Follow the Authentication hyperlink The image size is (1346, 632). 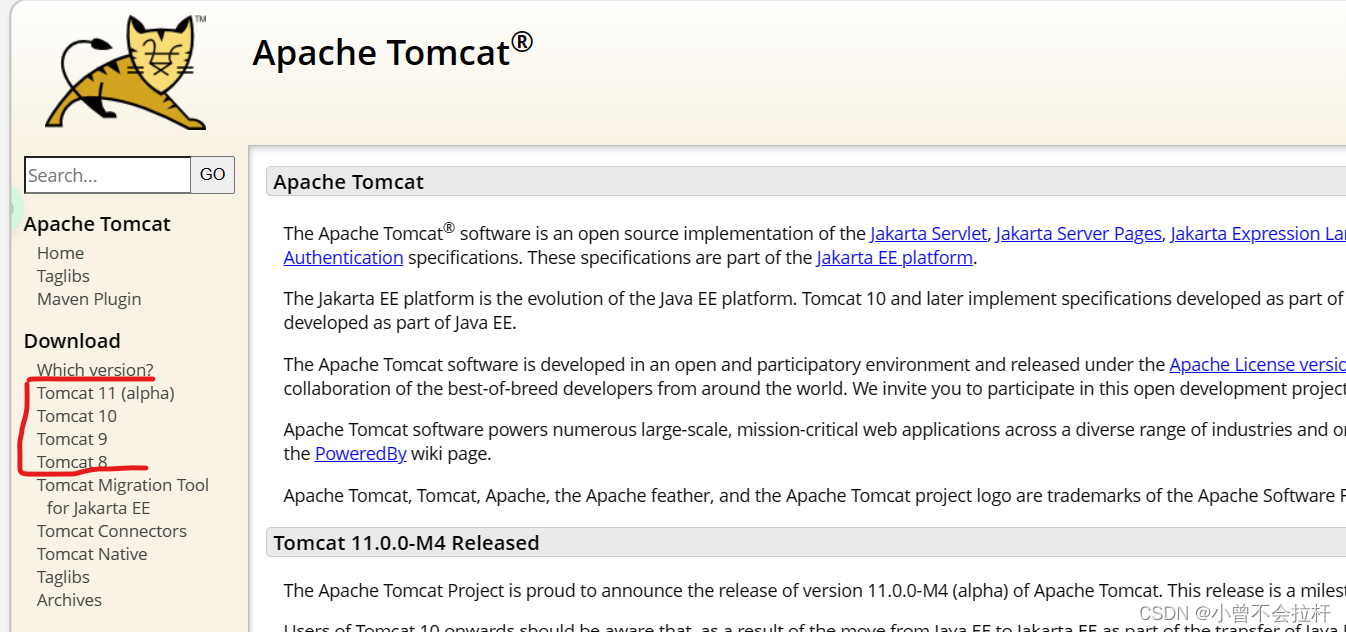[x=343, y=258]
